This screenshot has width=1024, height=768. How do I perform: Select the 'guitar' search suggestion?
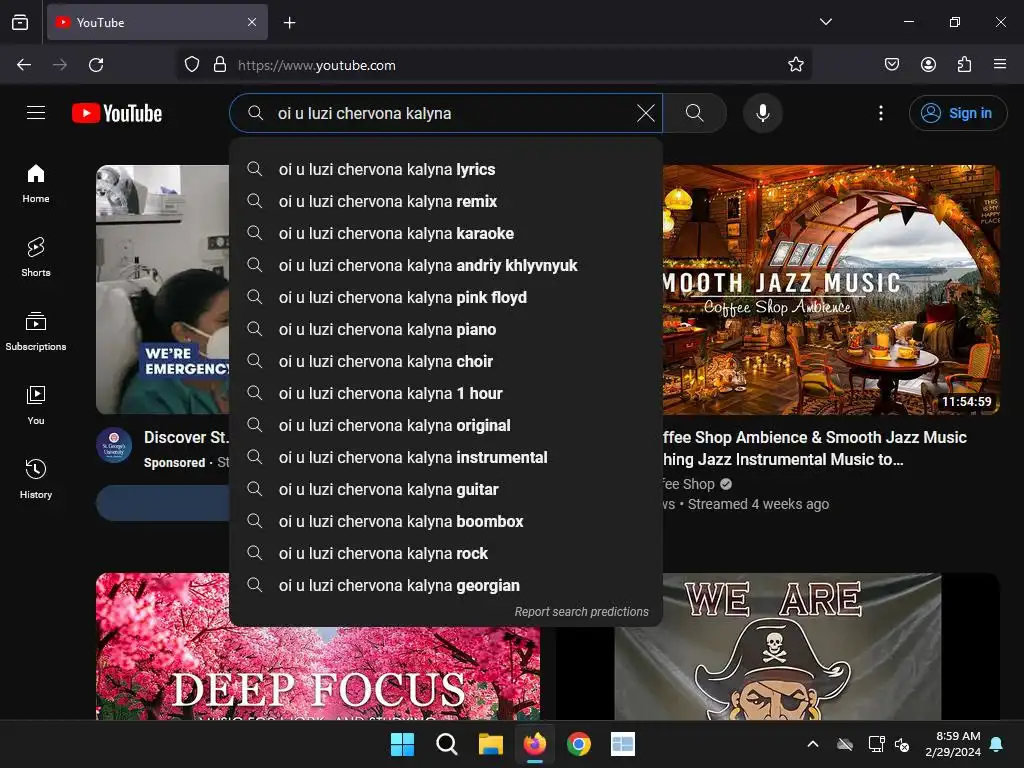point(446,489)
